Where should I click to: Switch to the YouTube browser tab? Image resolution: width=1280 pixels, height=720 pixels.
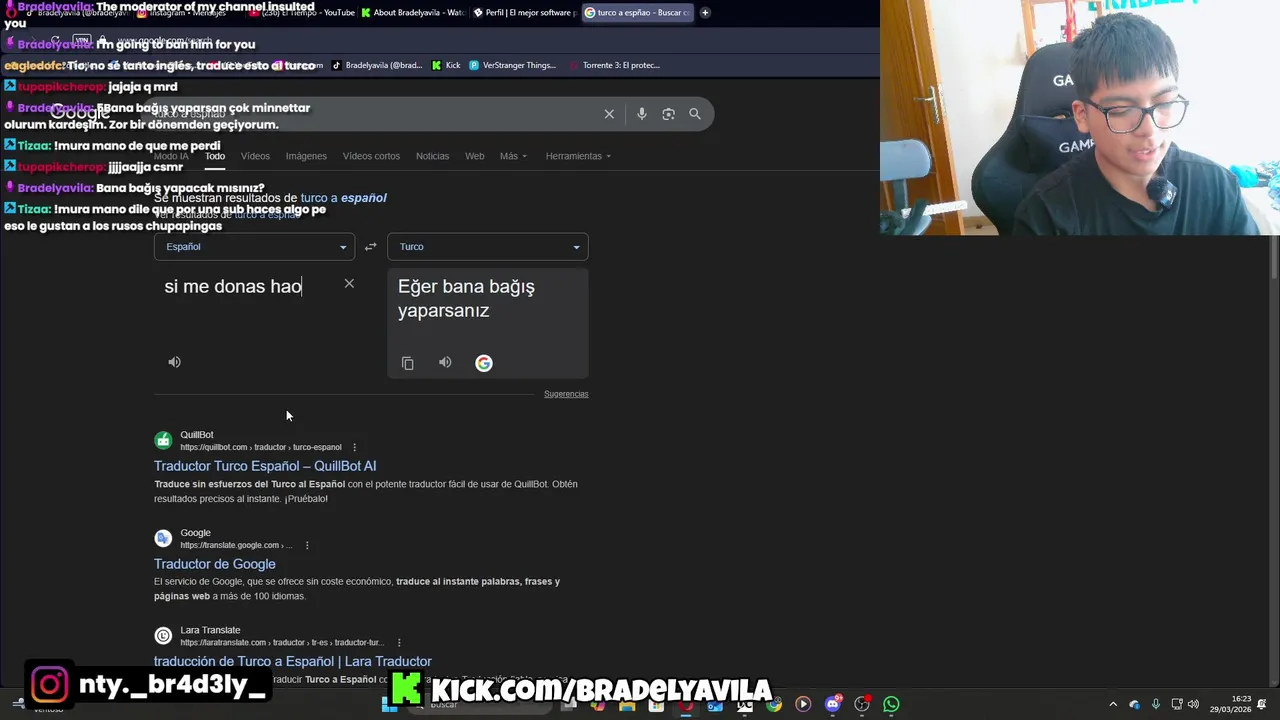coord(300,13)
